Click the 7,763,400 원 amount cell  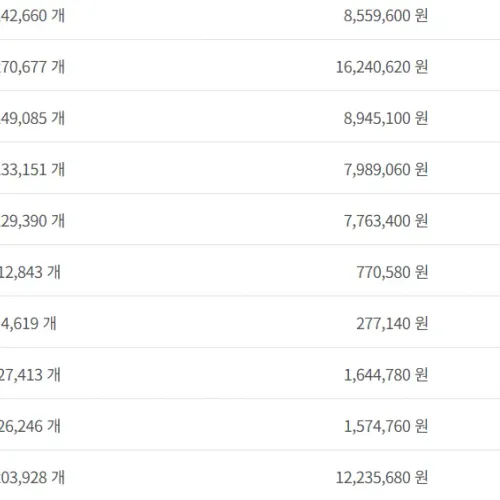point(386,221)
